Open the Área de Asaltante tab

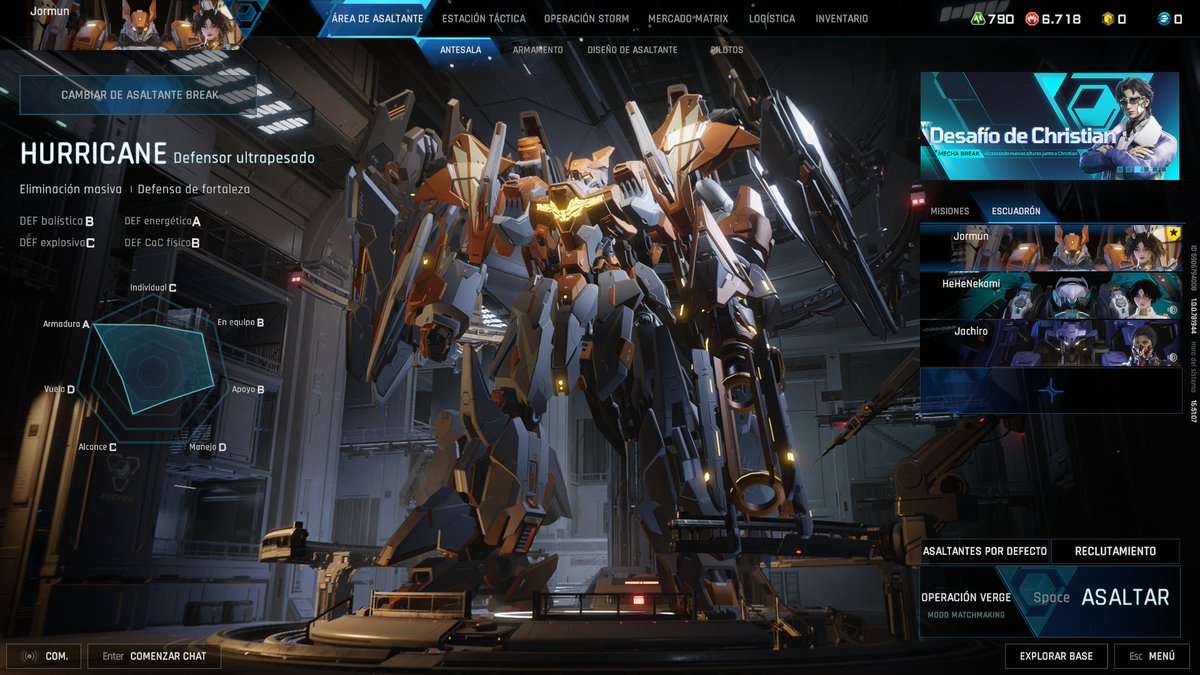(377, 19)
